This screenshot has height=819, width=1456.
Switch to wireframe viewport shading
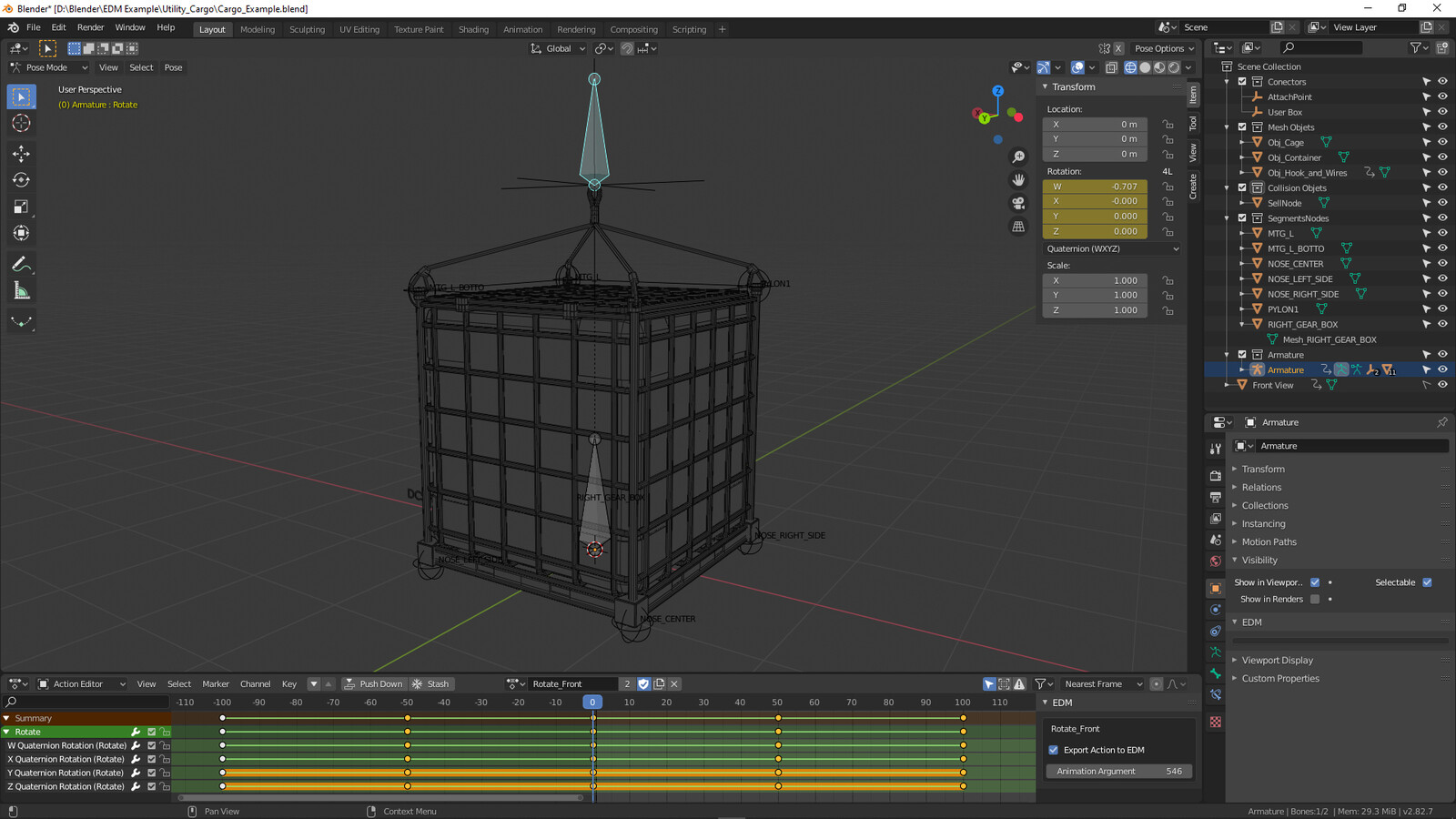(x=1130, y=67)
